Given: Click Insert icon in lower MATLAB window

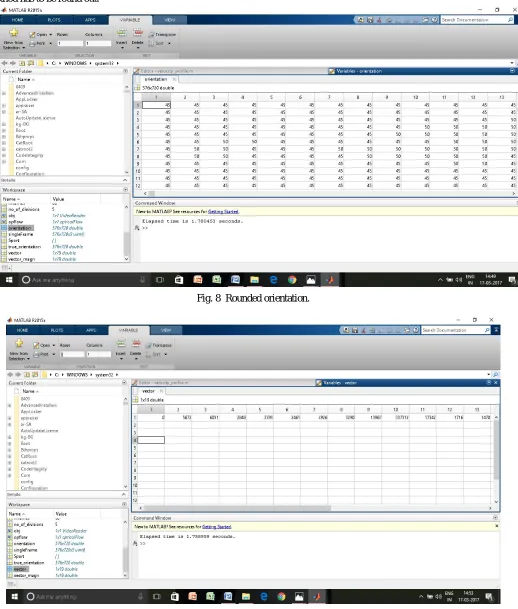Looking at the screenshot, I should point(121,344).
